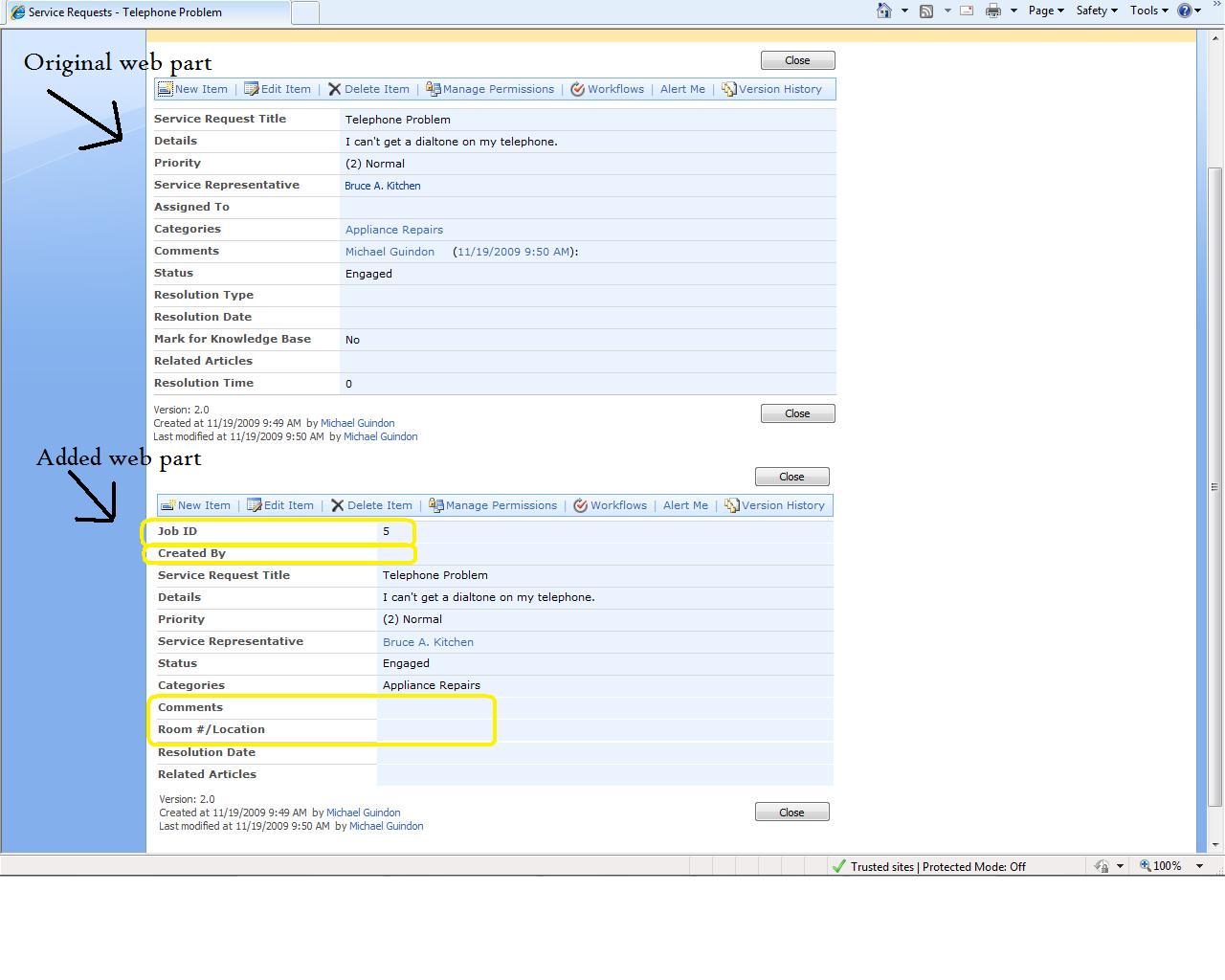Open the empty new tab button
The height and width of the screenshot is (980, 1225).
304,12
